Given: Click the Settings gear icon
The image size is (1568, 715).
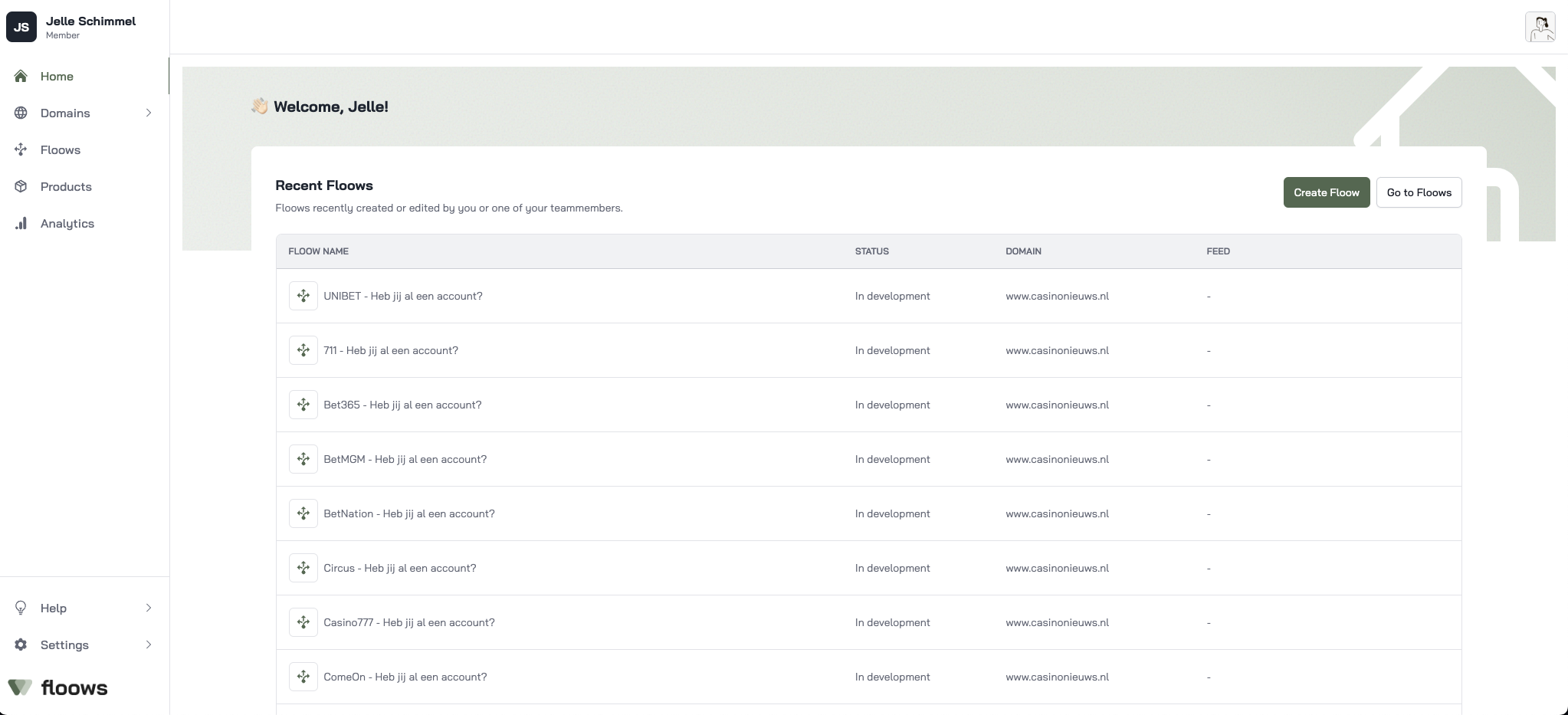Looking at the screenshot, I should point(21,644).
